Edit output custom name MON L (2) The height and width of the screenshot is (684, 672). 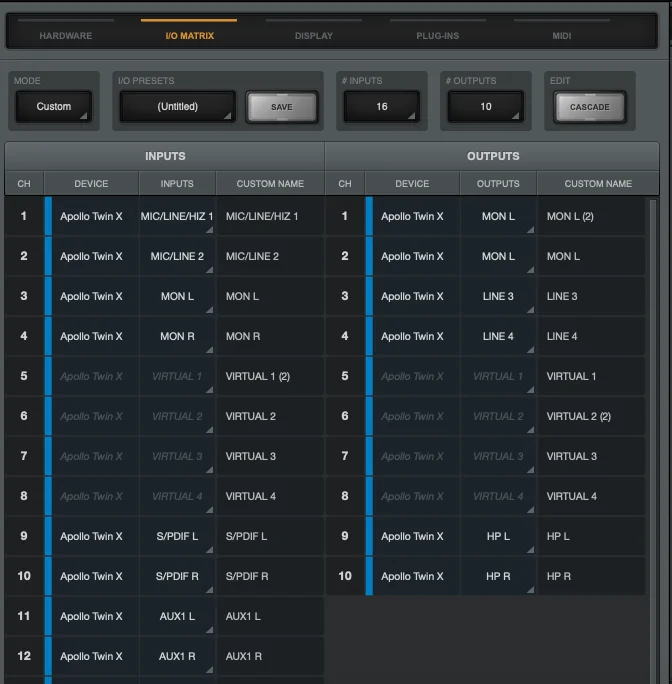592,216
